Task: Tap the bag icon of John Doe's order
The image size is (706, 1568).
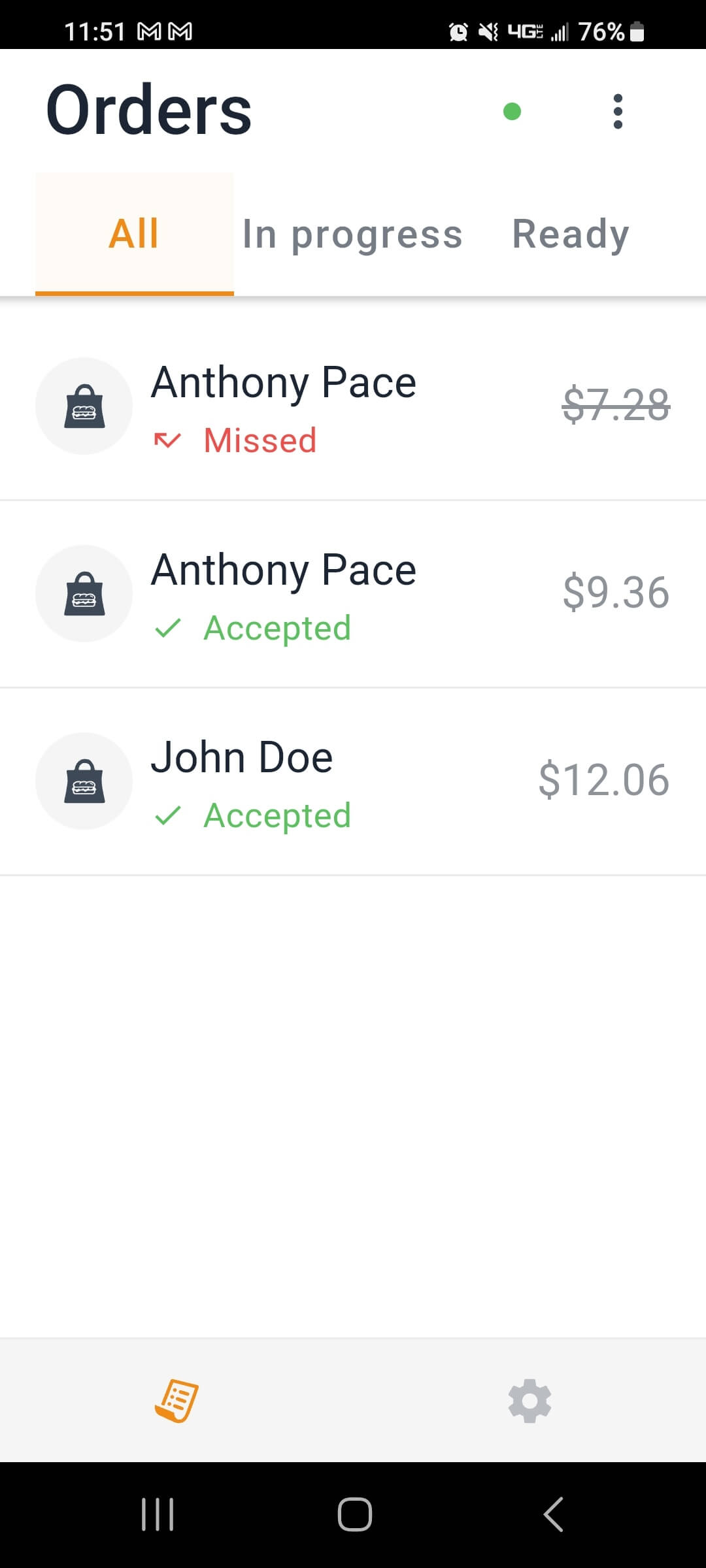Action: tap(84, 781)
